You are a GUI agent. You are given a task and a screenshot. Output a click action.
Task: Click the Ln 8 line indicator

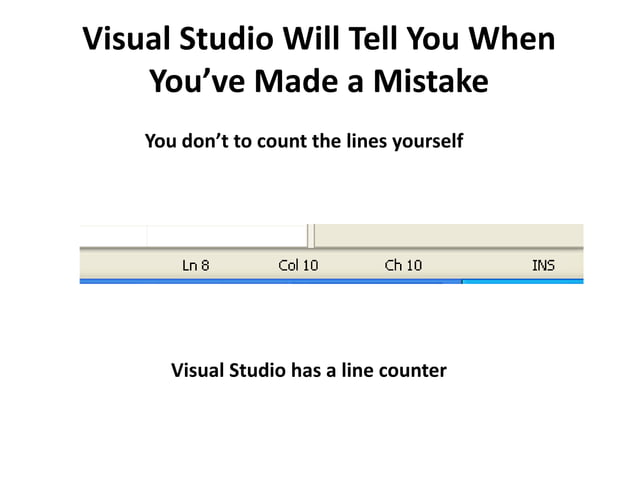click(195, 265)
